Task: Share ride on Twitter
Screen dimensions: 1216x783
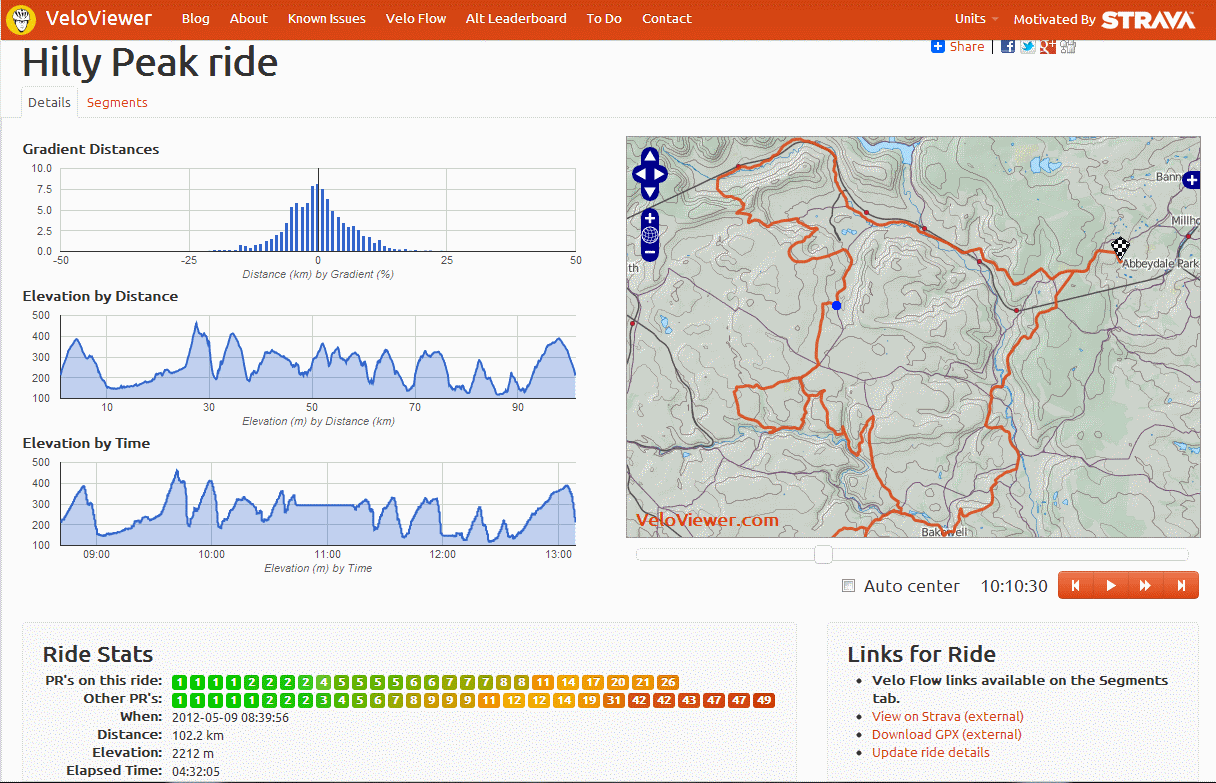Action: click(x=1028, y=47)
